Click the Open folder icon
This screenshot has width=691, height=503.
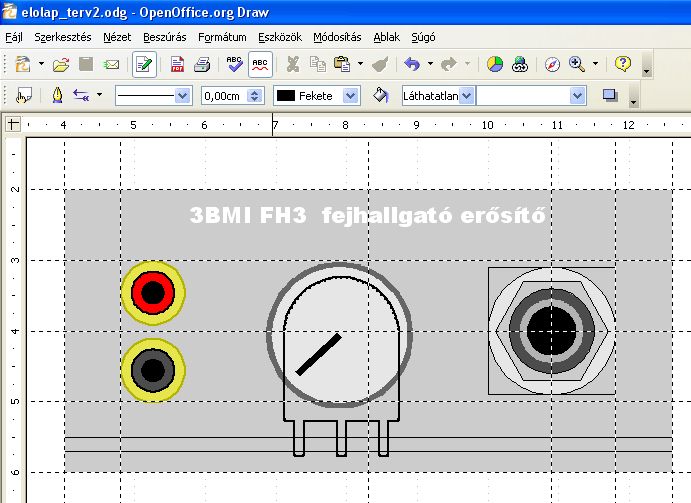61,65
